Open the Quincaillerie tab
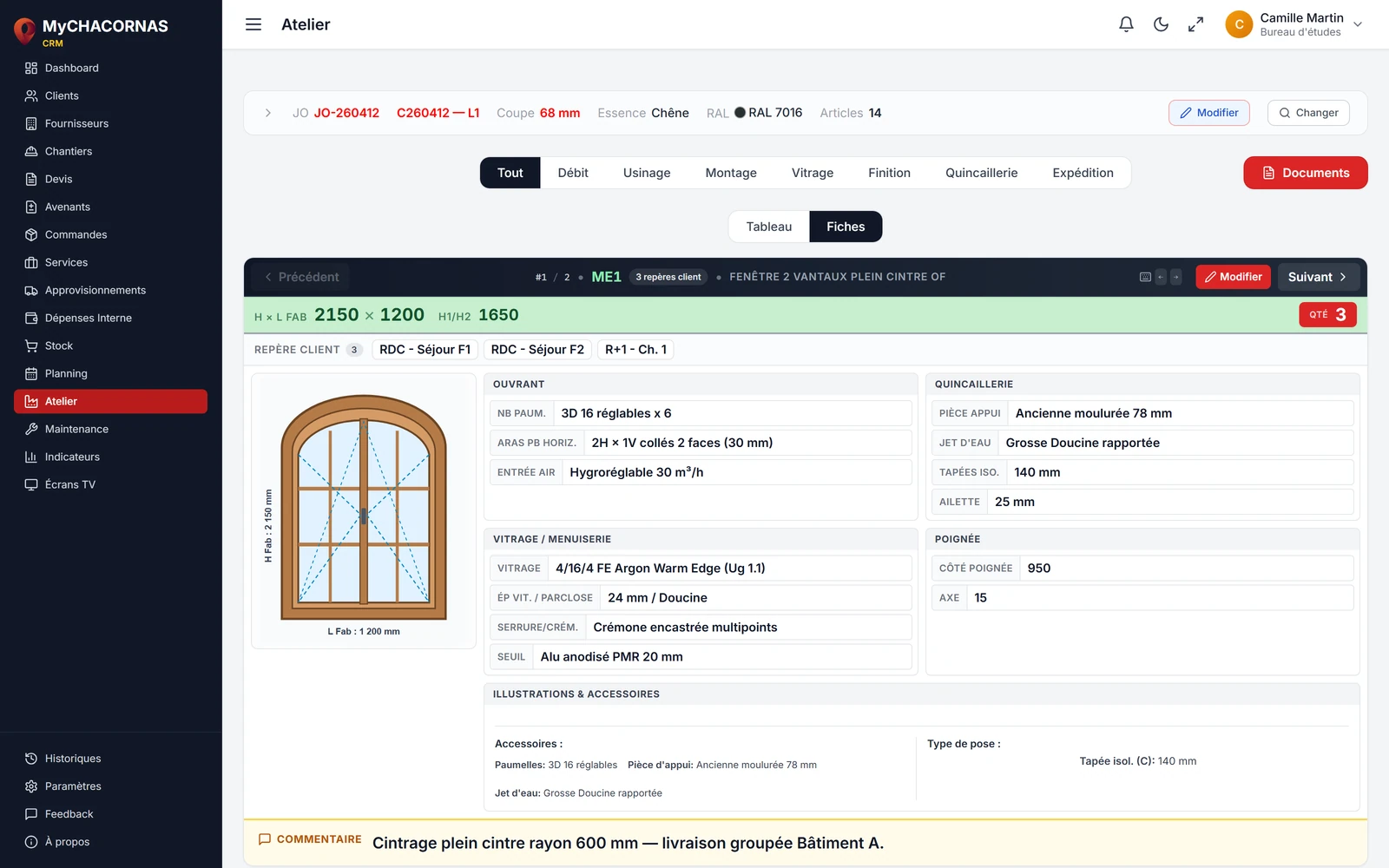Screen dimensions: 1389x868 (981, 173)
